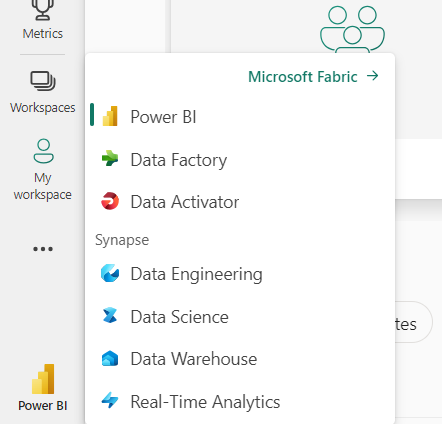Click the Power BI icon in the menu

[x=110, y=116]
